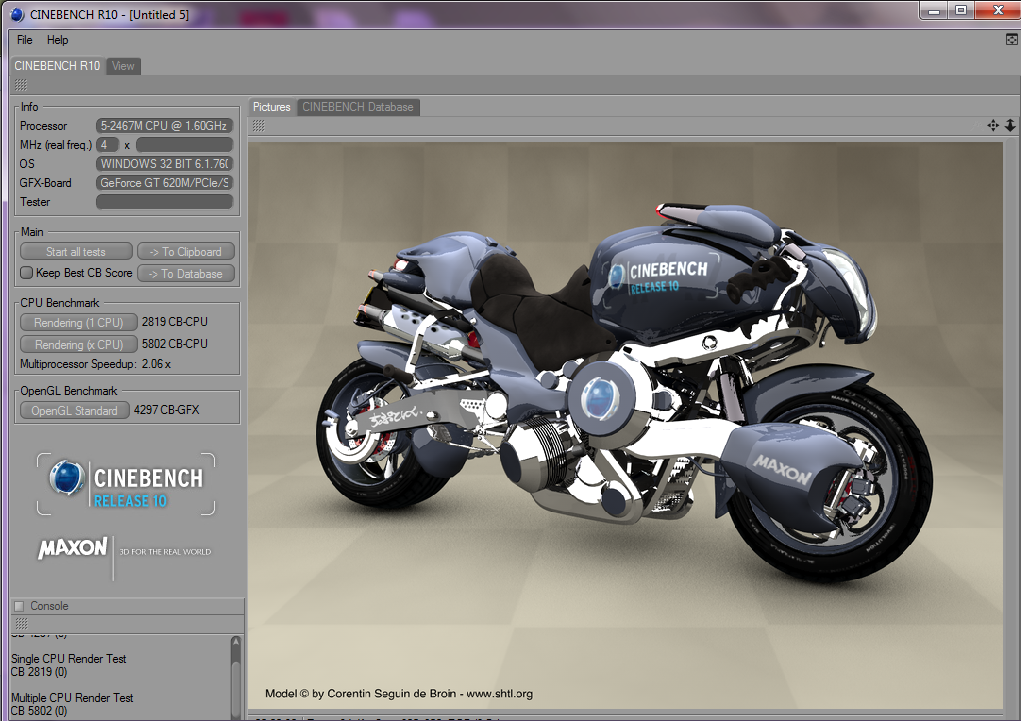Click the 5802 CB-CPU score text
Screen dimensions: 1021x721
pyautogui.click(x=175, y=344)
